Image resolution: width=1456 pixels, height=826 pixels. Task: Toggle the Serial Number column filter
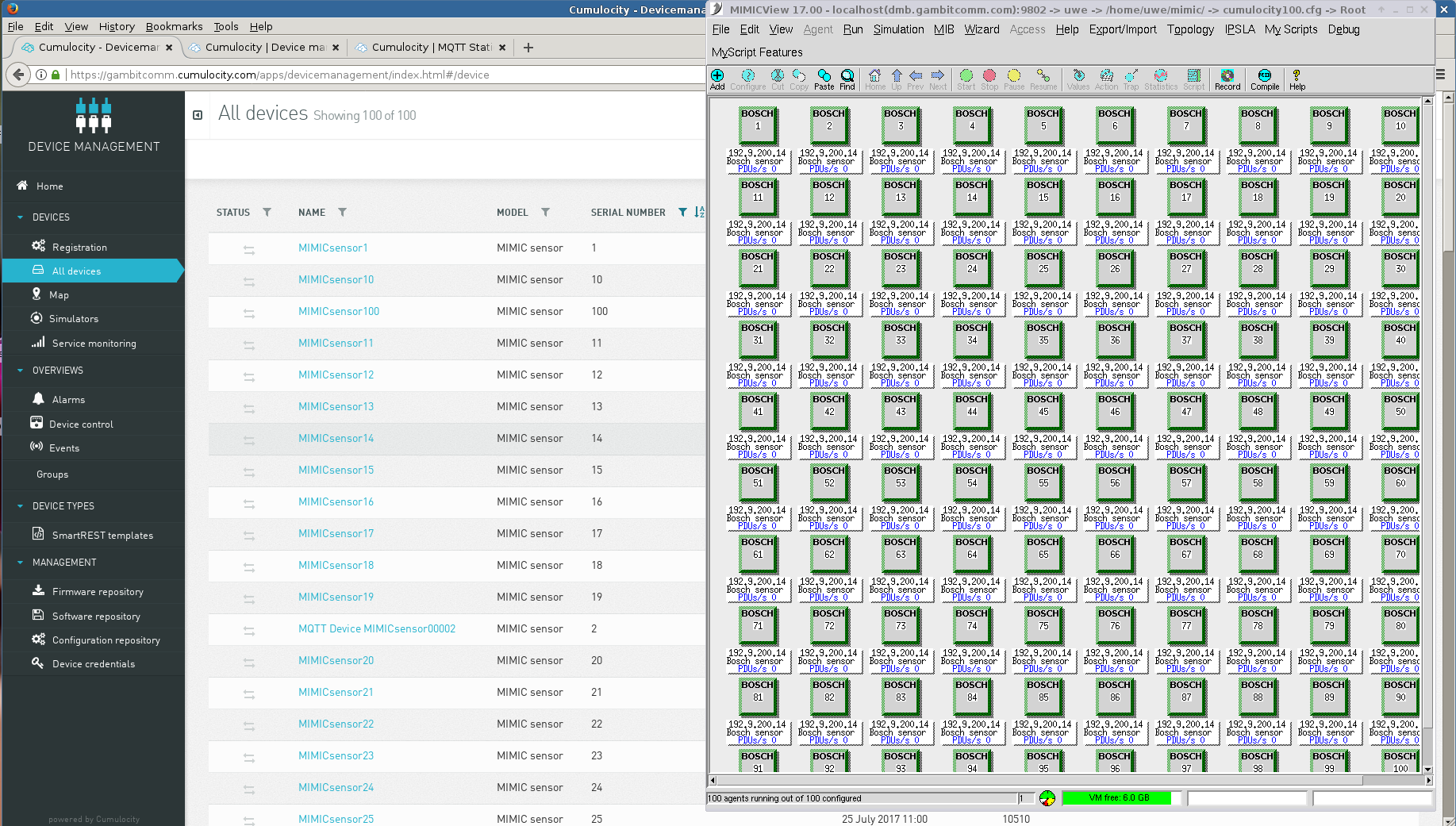682,213
